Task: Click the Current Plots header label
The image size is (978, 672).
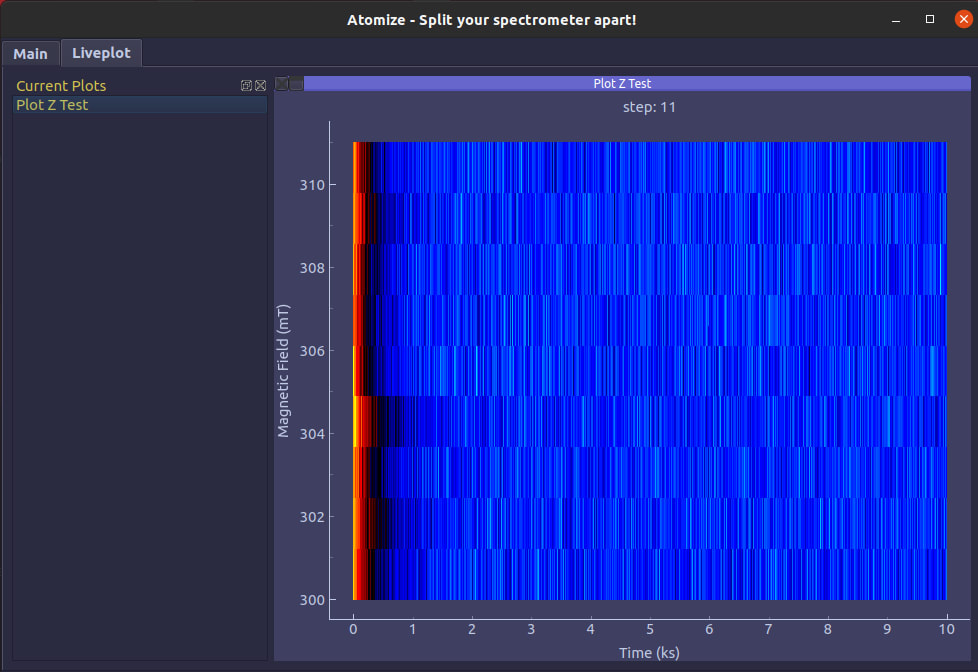Action: click(61, 85)
